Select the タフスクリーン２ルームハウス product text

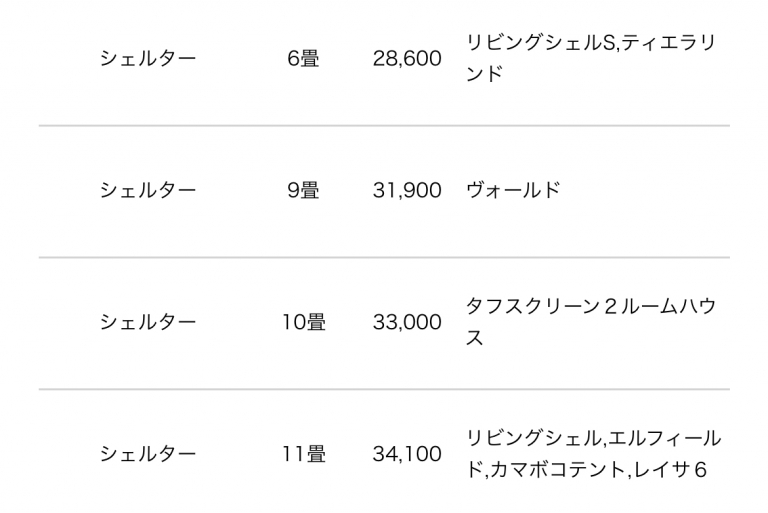[590, 308]
